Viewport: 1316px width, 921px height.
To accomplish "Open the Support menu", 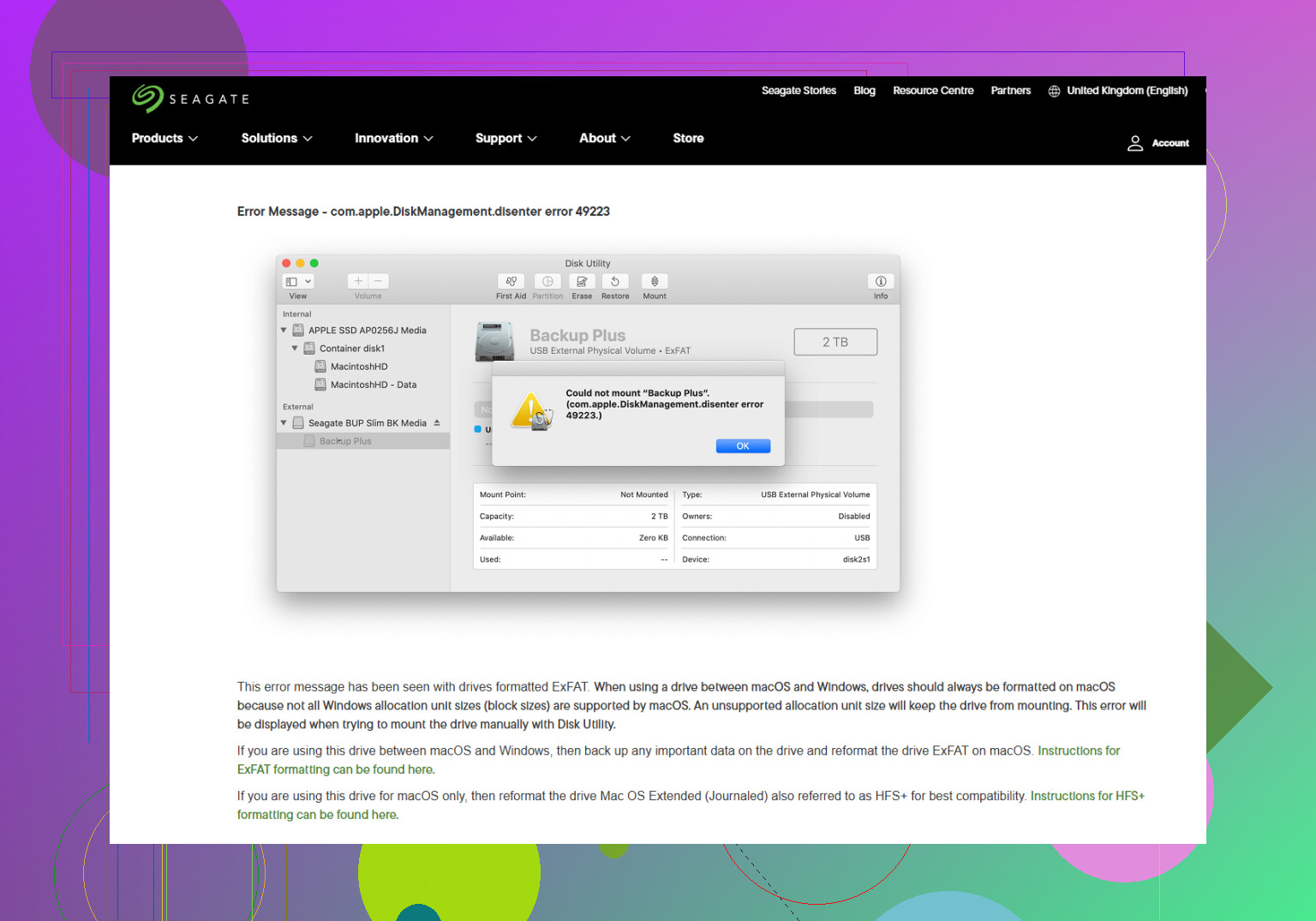I will (x=506, y=138).
